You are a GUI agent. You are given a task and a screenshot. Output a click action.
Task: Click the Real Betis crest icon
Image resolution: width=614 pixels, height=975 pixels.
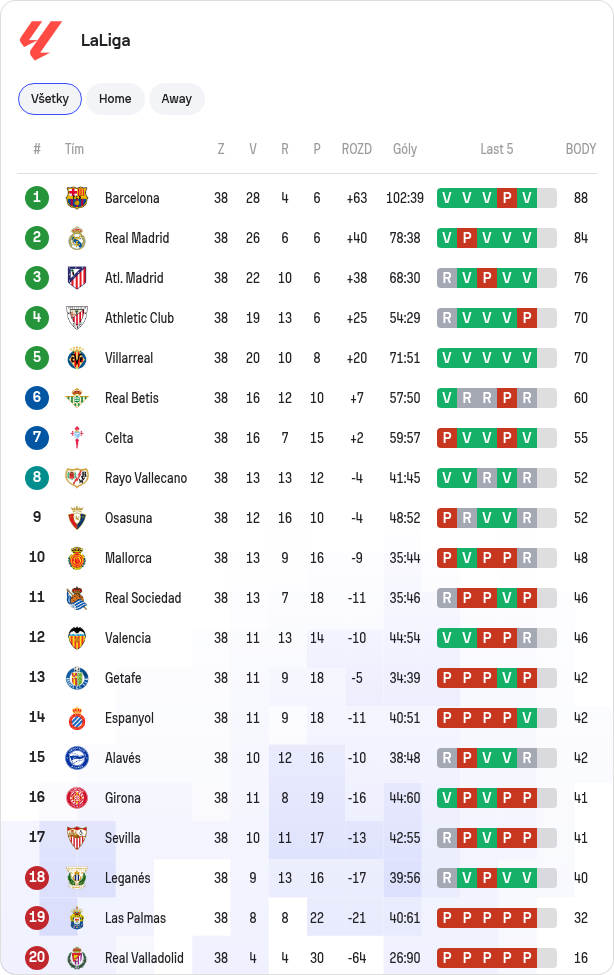pos(77,398)
